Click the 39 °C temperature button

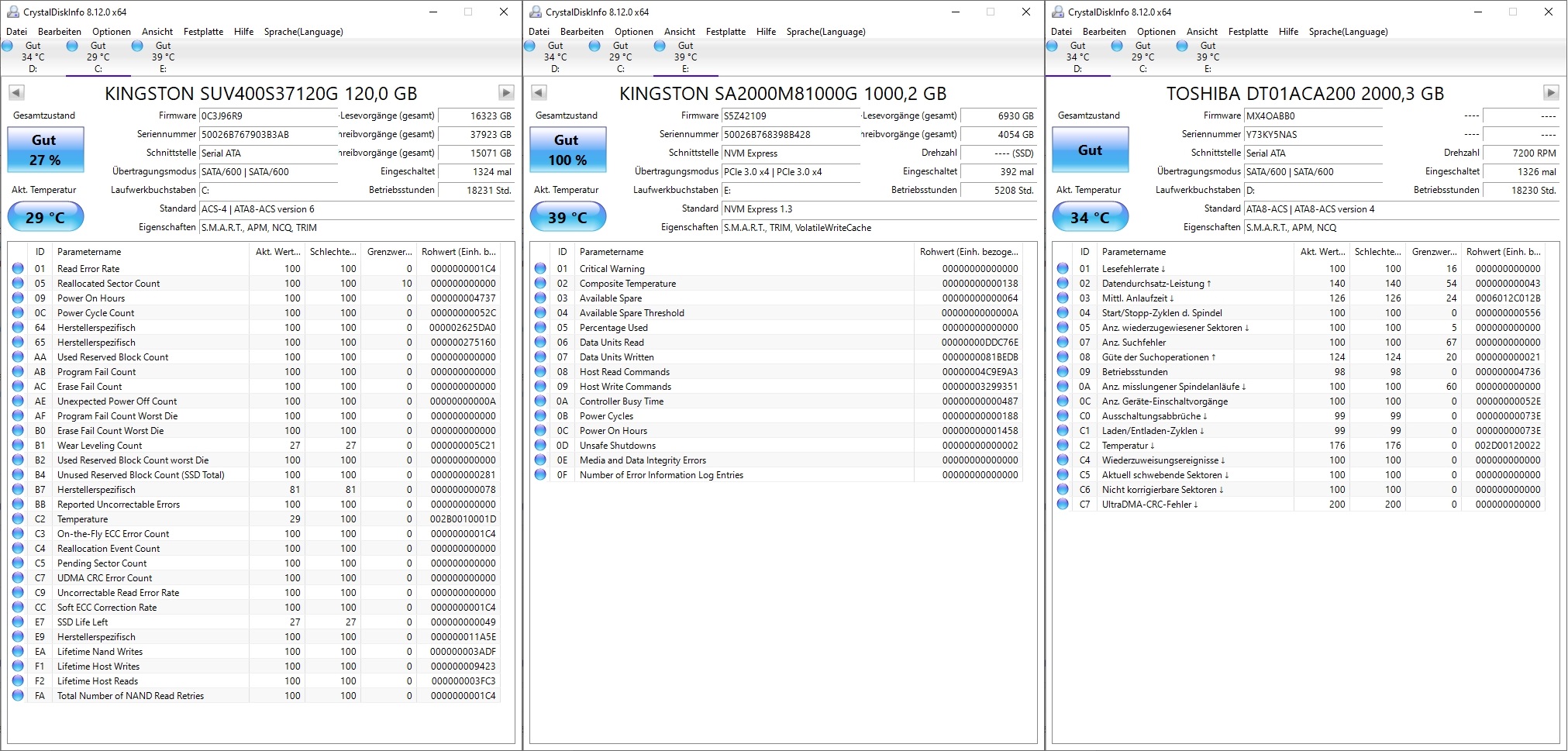point(568,217)
